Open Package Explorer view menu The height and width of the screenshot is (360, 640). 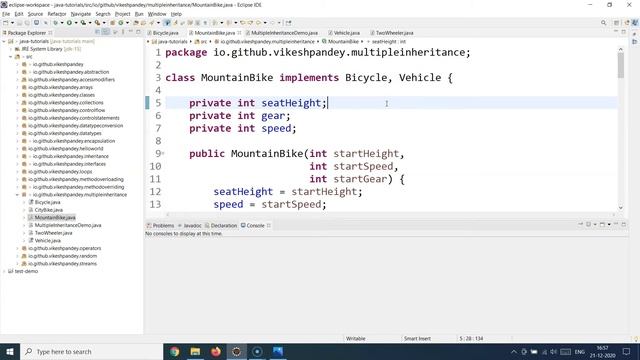point(123,32)
